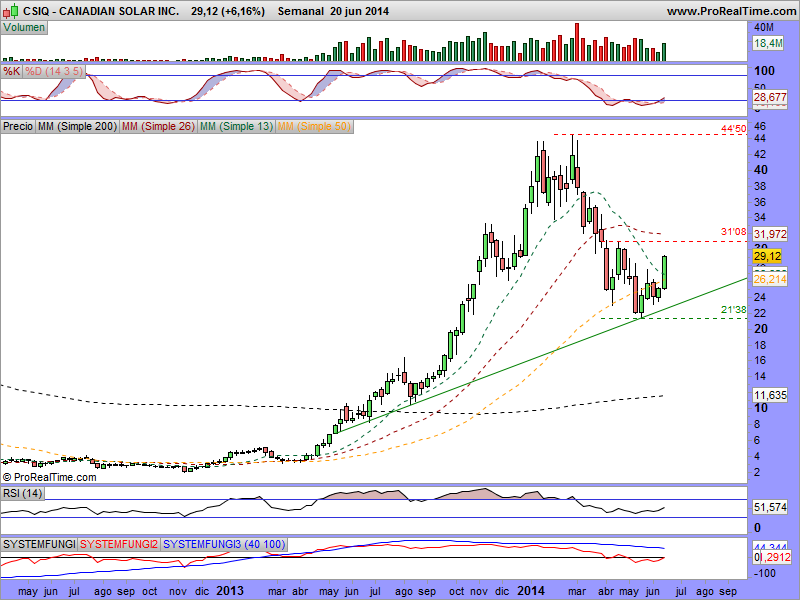Screen dimensions: 800x600
Task: Open MM (Simple 26) moving average settings
Action: click(x=158, y=126)
